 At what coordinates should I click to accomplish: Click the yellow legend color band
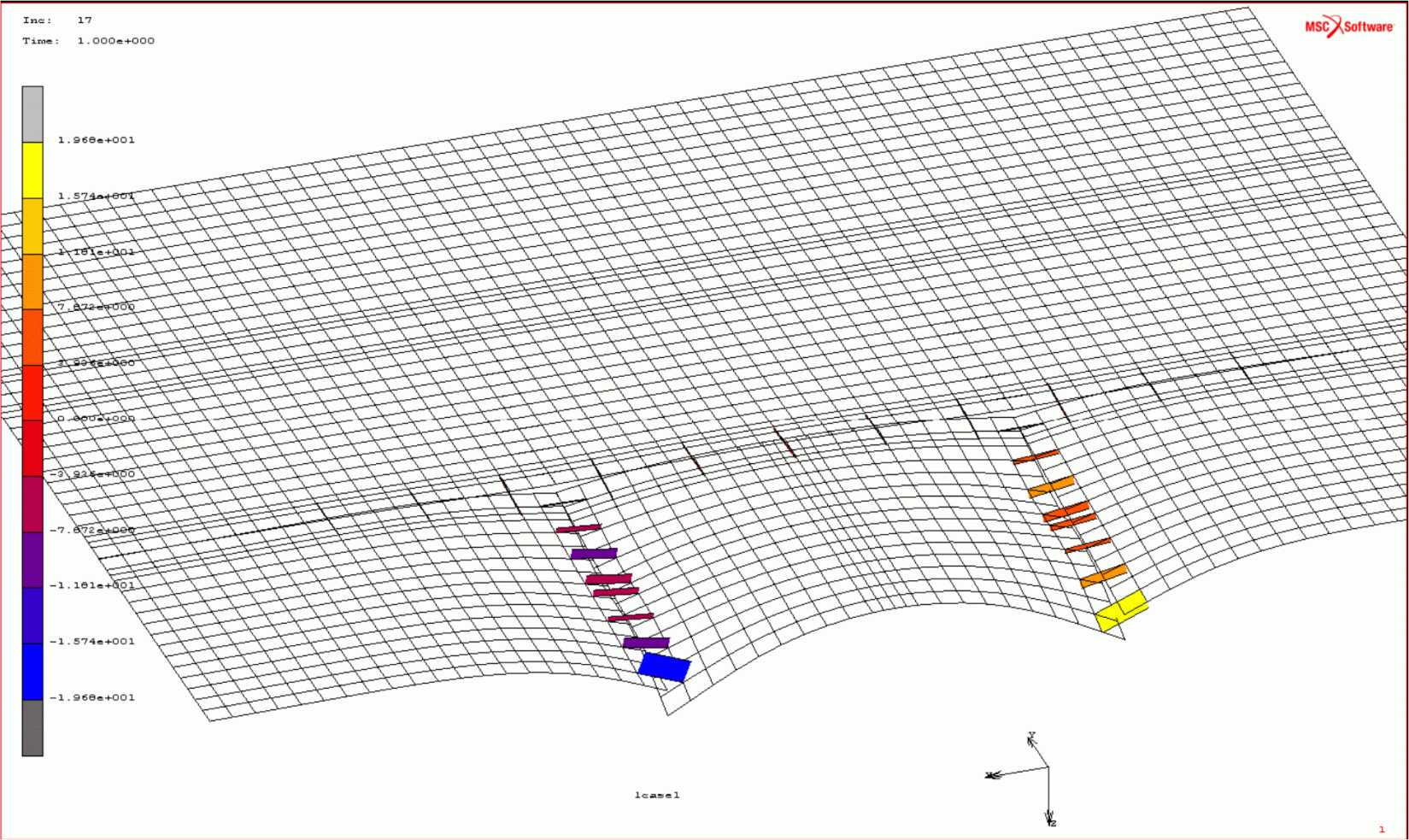32,170
